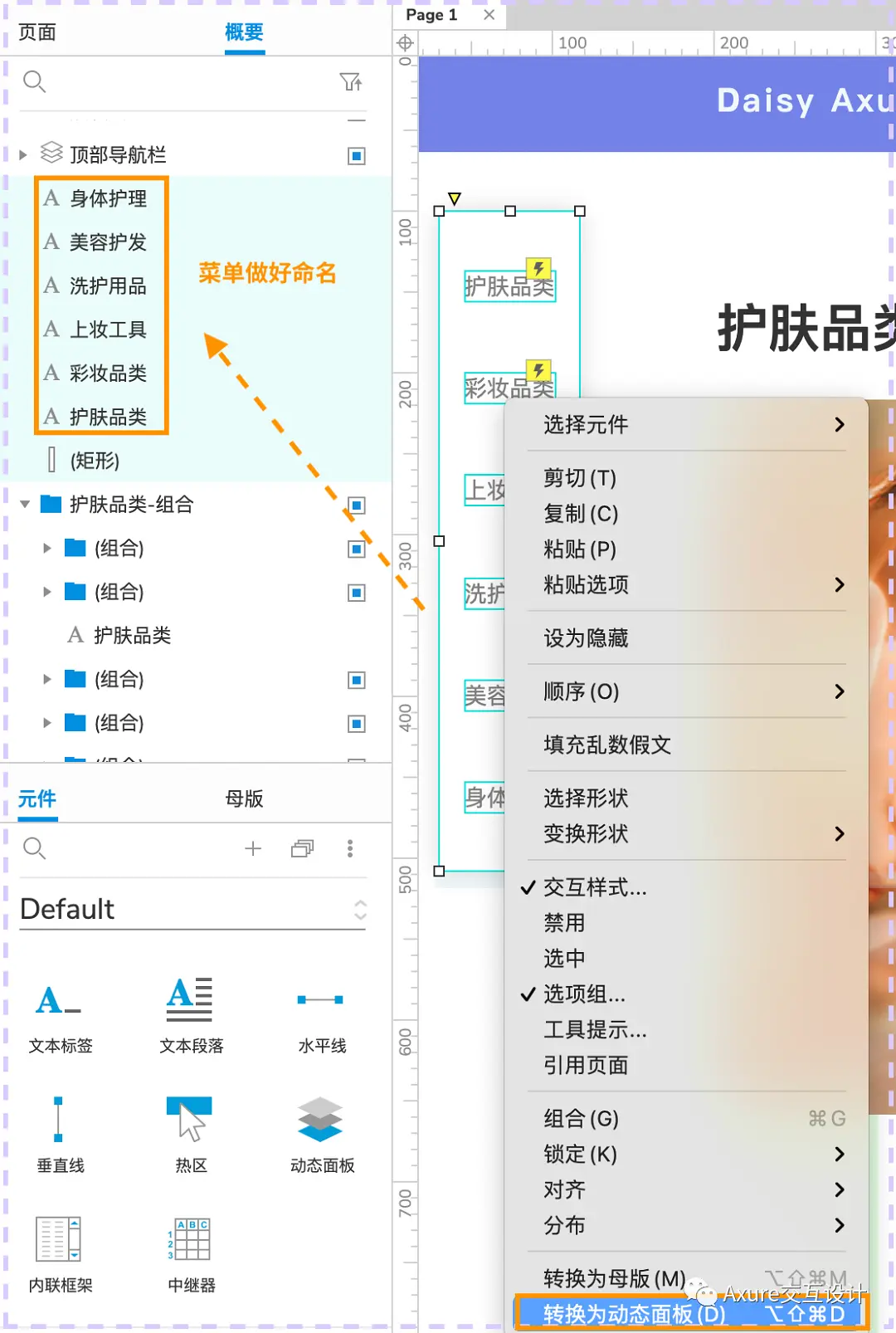
Task: Open the Default library dropdown
Action: tap(192, 910)
